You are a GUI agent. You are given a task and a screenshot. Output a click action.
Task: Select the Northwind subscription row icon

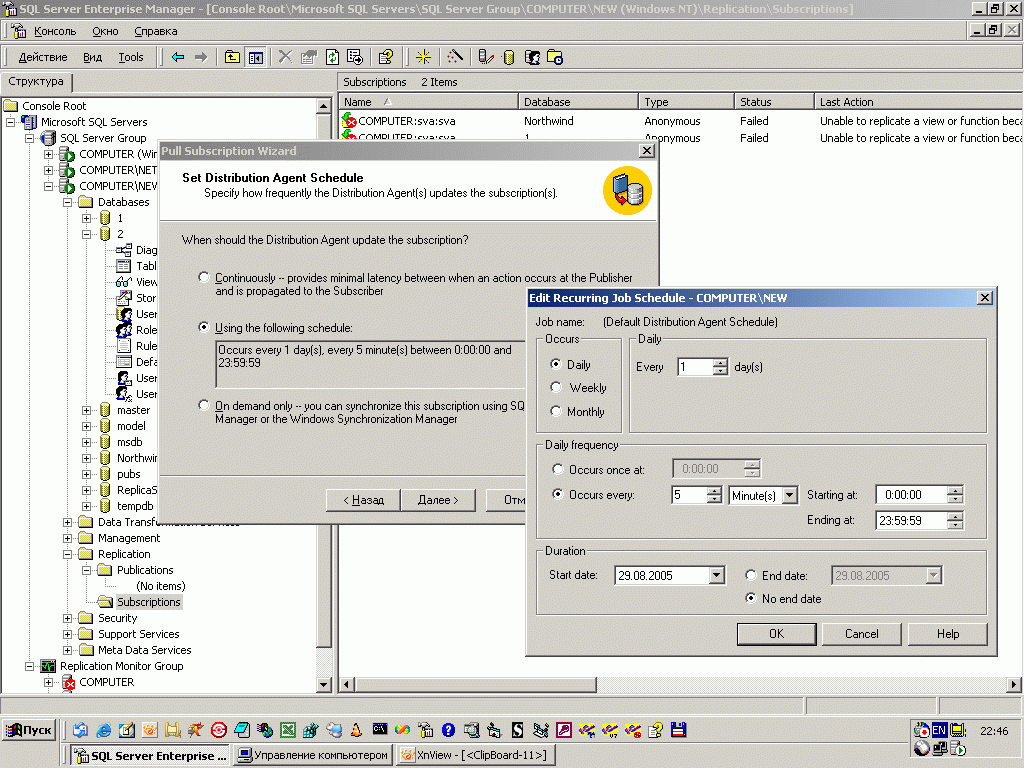pyautogui.click(x=349, y=121)
